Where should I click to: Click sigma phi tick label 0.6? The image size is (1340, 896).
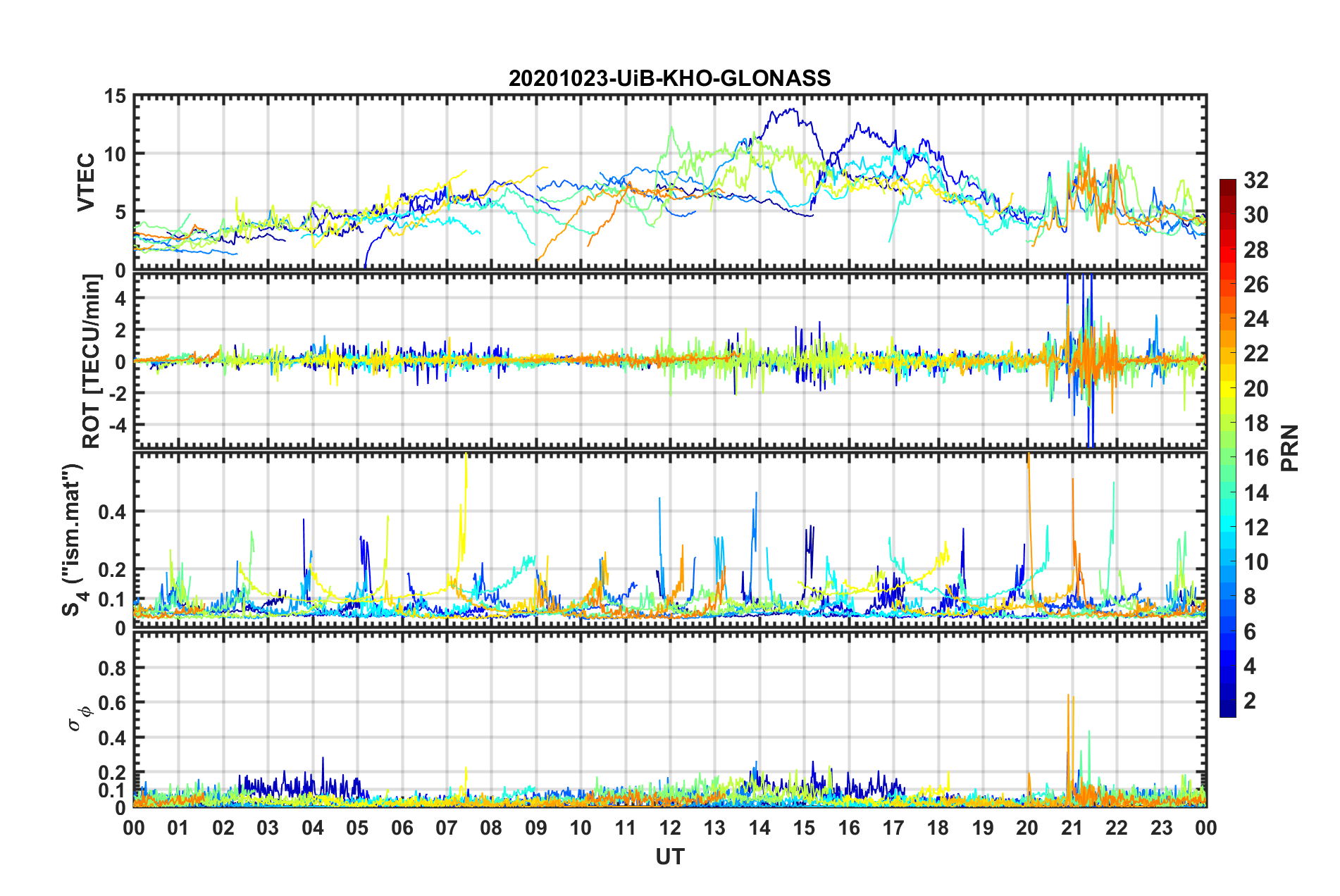point(112,703)
